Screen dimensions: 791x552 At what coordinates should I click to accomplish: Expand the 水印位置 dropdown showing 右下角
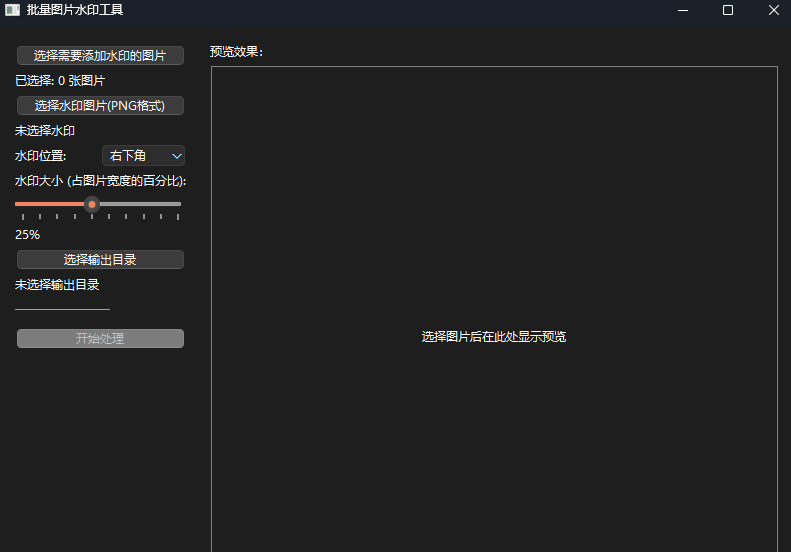(x=143, y=155)
